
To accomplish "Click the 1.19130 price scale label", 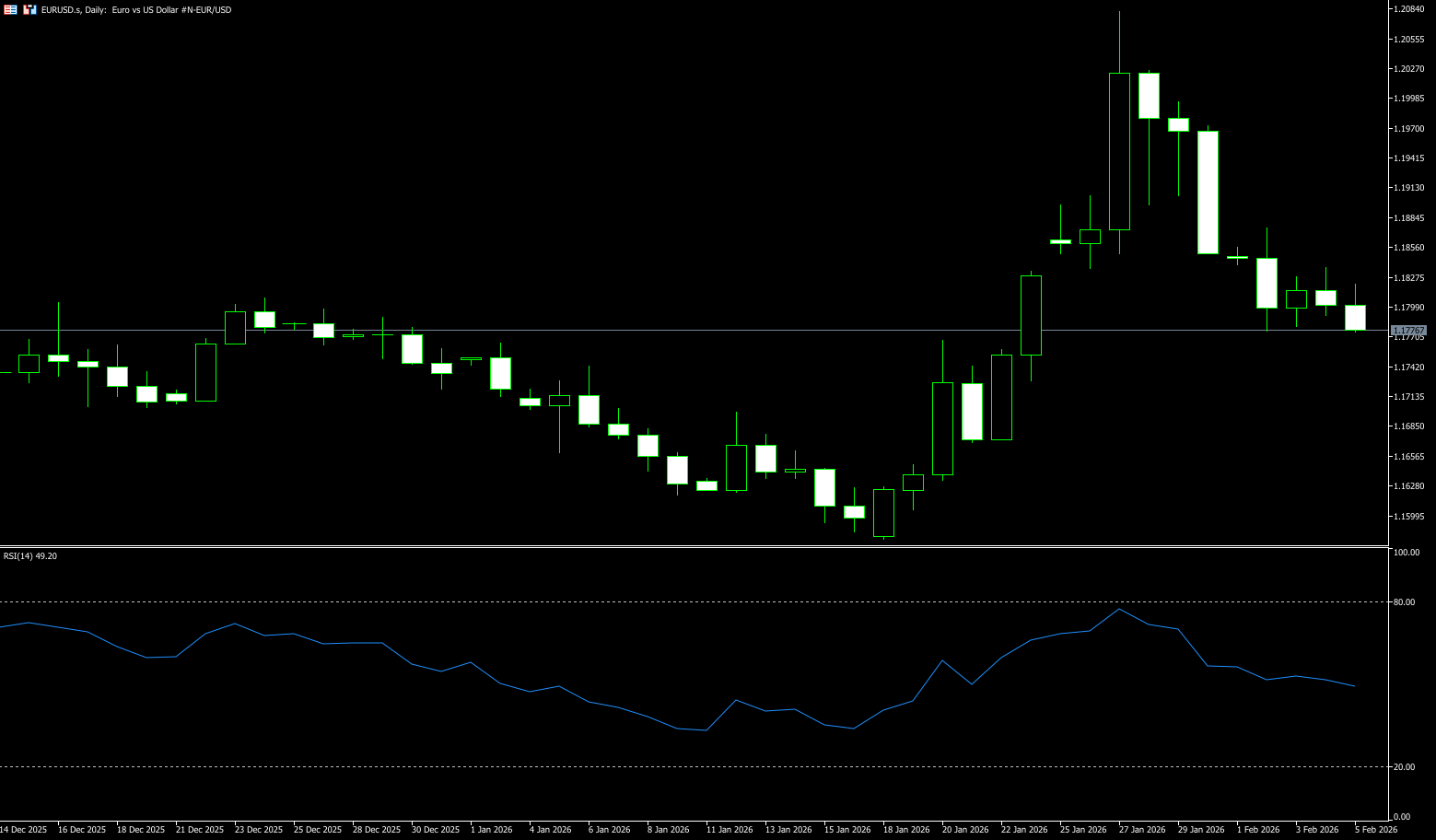I will click(x=1409, y=188).
